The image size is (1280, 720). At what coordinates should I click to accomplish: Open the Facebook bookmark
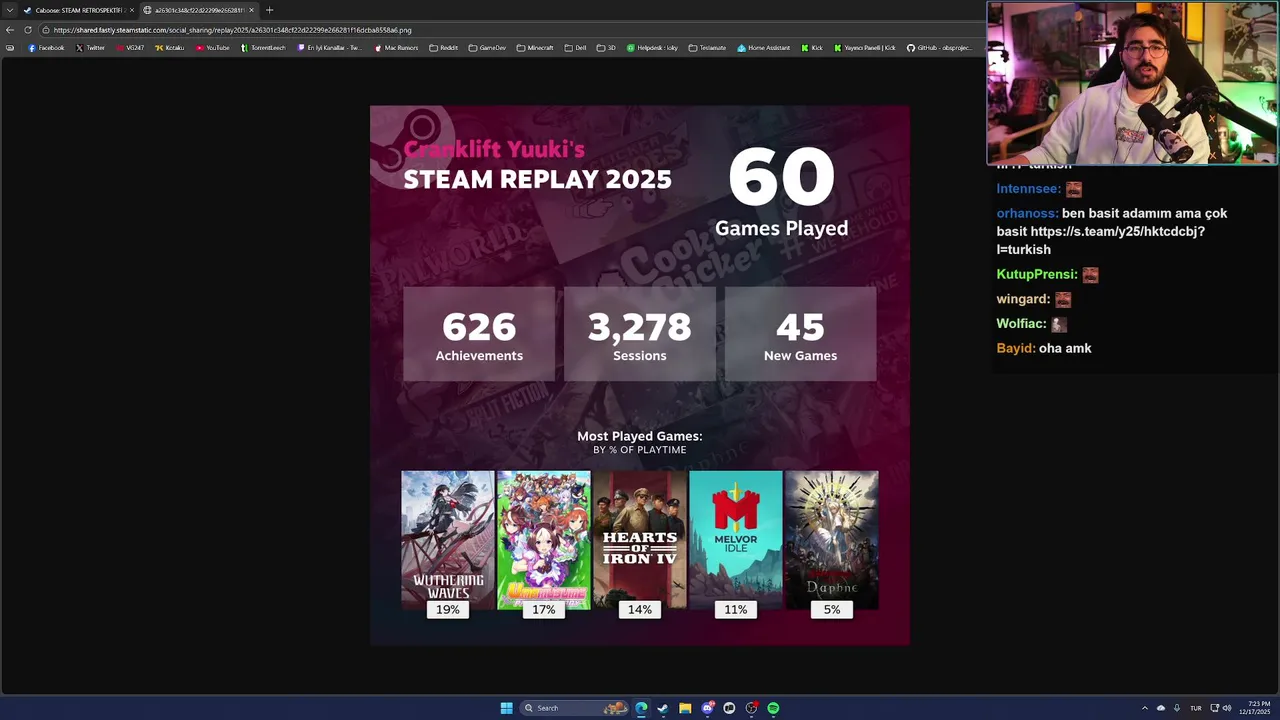coord(46,48)
